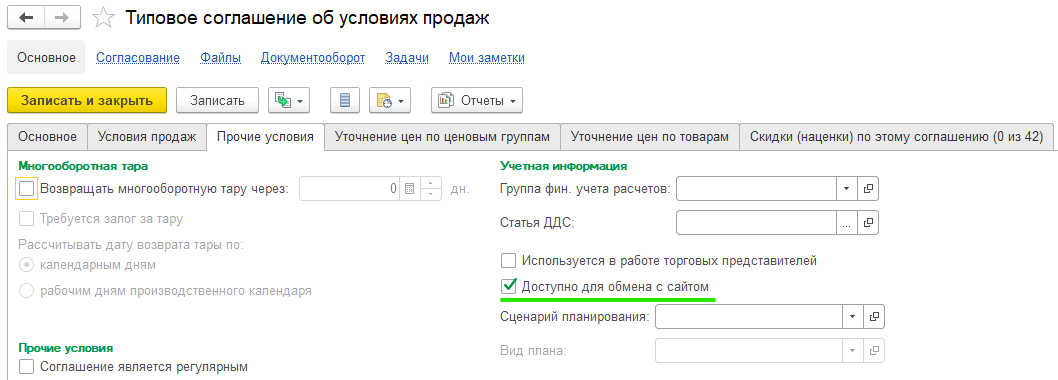1058x380 pixels.
Task: Click the Группа фин. учета расчетов field
Action: point(756,189)
